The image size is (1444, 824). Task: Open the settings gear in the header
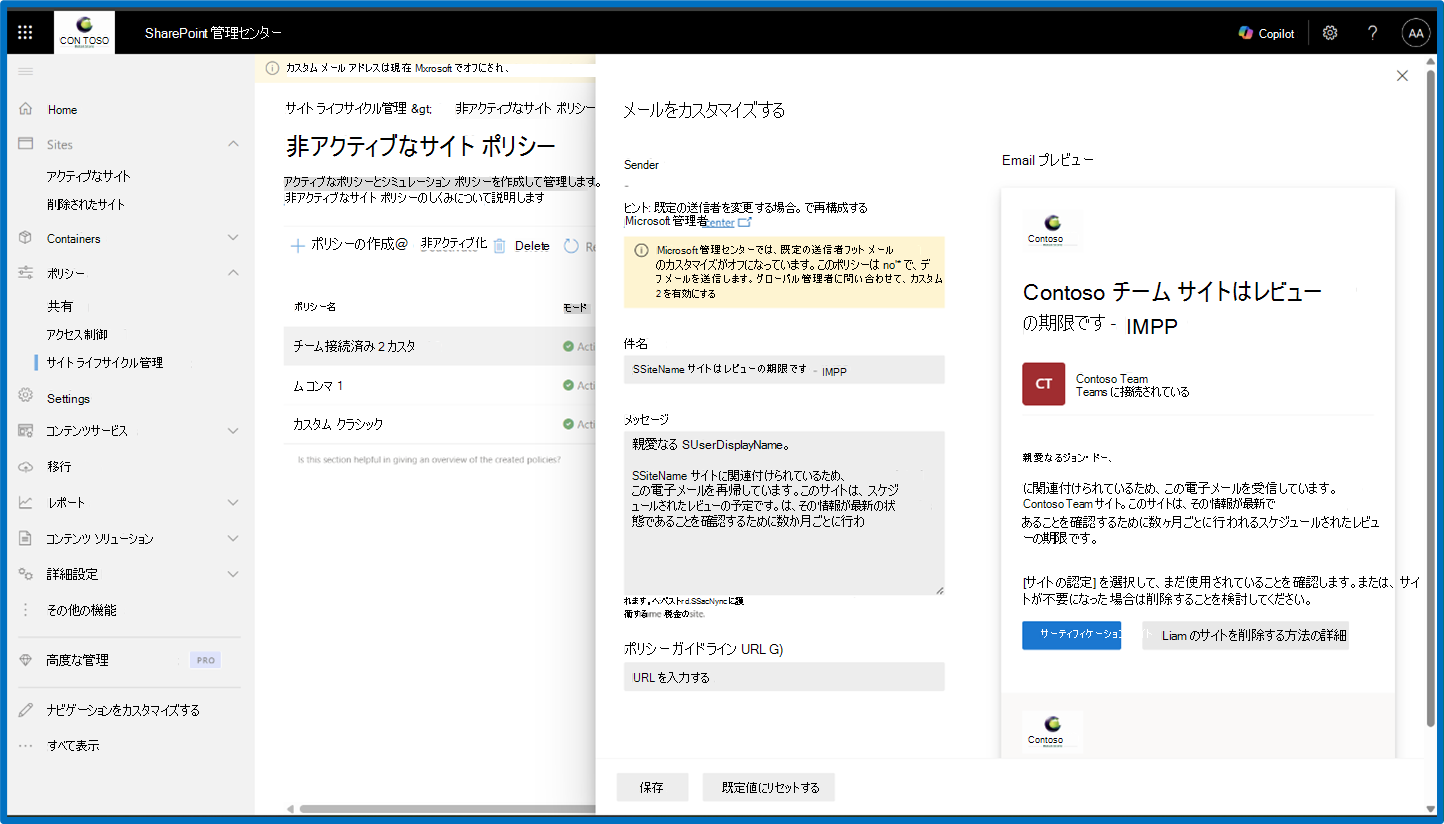[x=1330, y=33]
